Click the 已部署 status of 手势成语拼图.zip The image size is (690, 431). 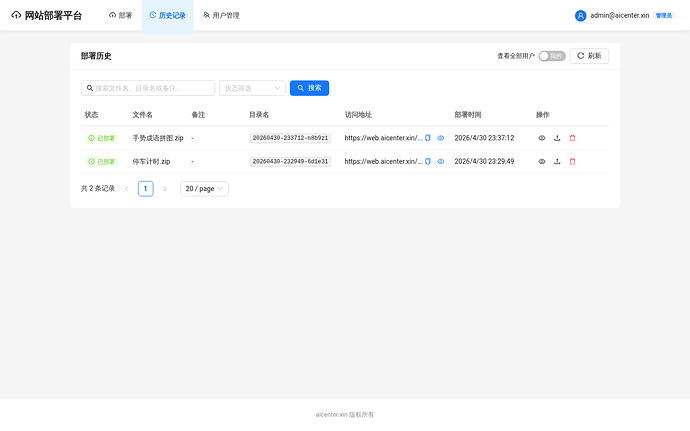[102, 138]
